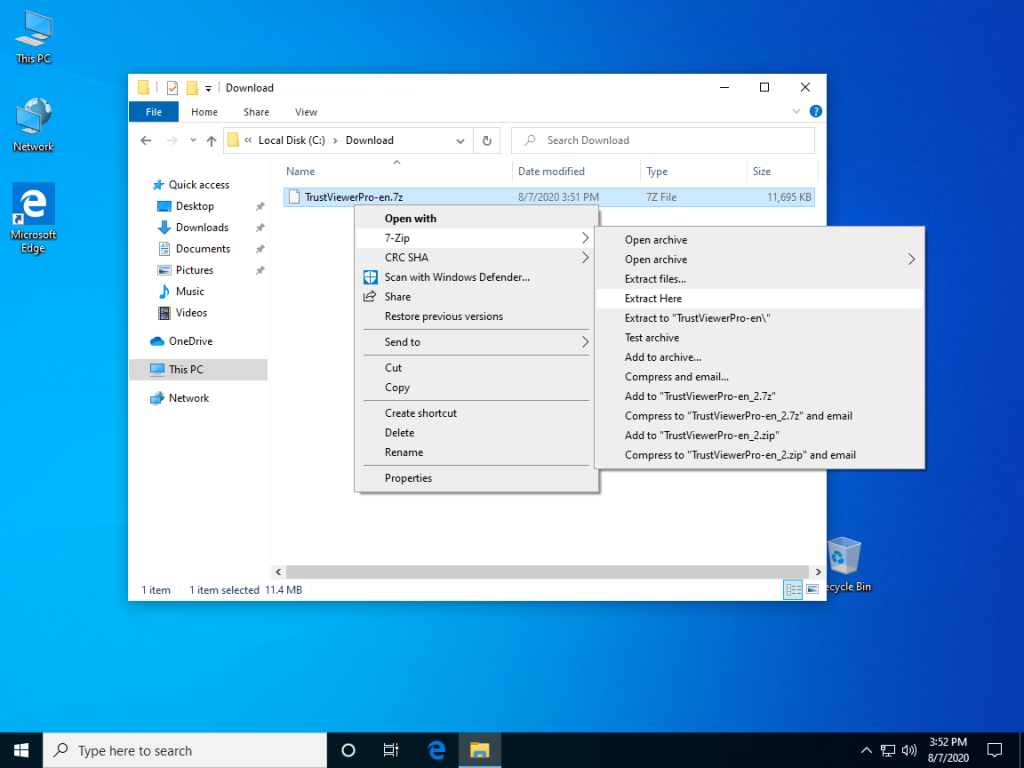Open the volume tray icon
This screenshot has height=768, width=1024.
click(909, 750)
